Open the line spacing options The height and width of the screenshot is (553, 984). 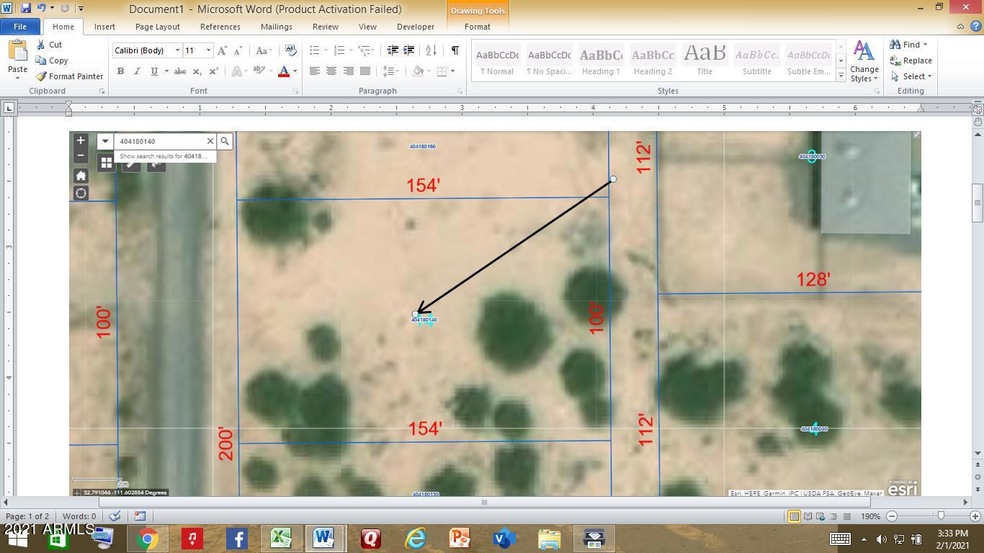[391, 71]
